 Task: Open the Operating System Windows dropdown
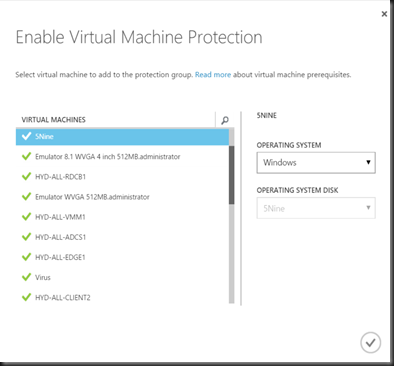click(x=316, y=163)
